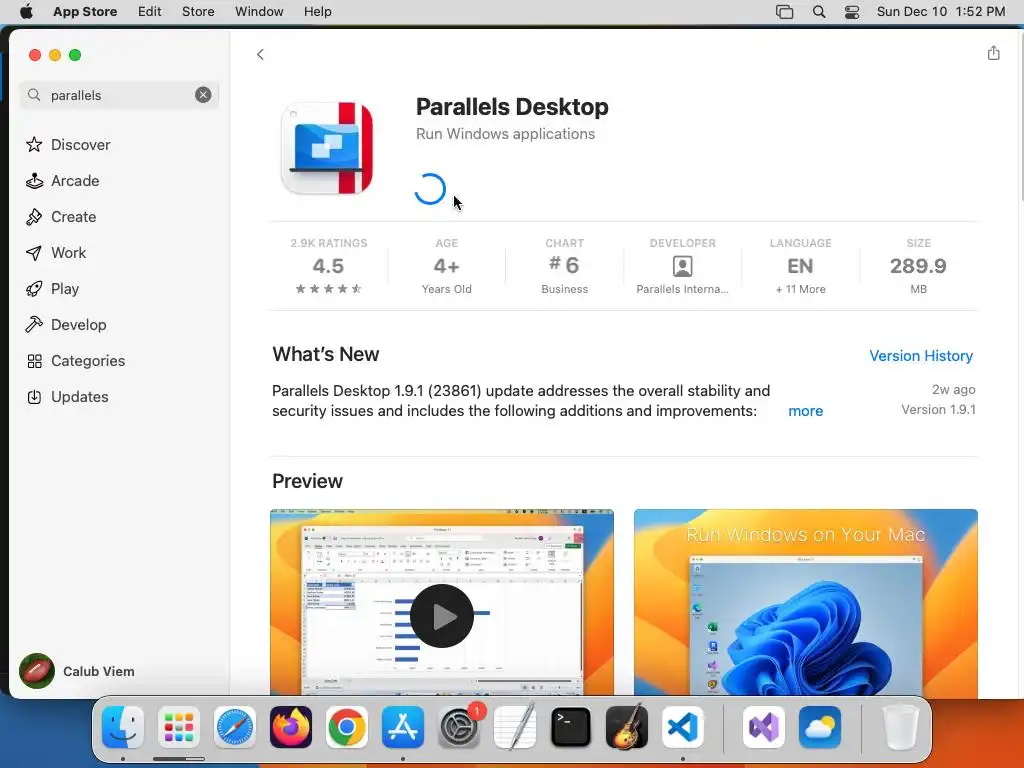Open the #6 Business chart ranking
This screenshot has width=1024, height=768.
click(x=564, y=266)
